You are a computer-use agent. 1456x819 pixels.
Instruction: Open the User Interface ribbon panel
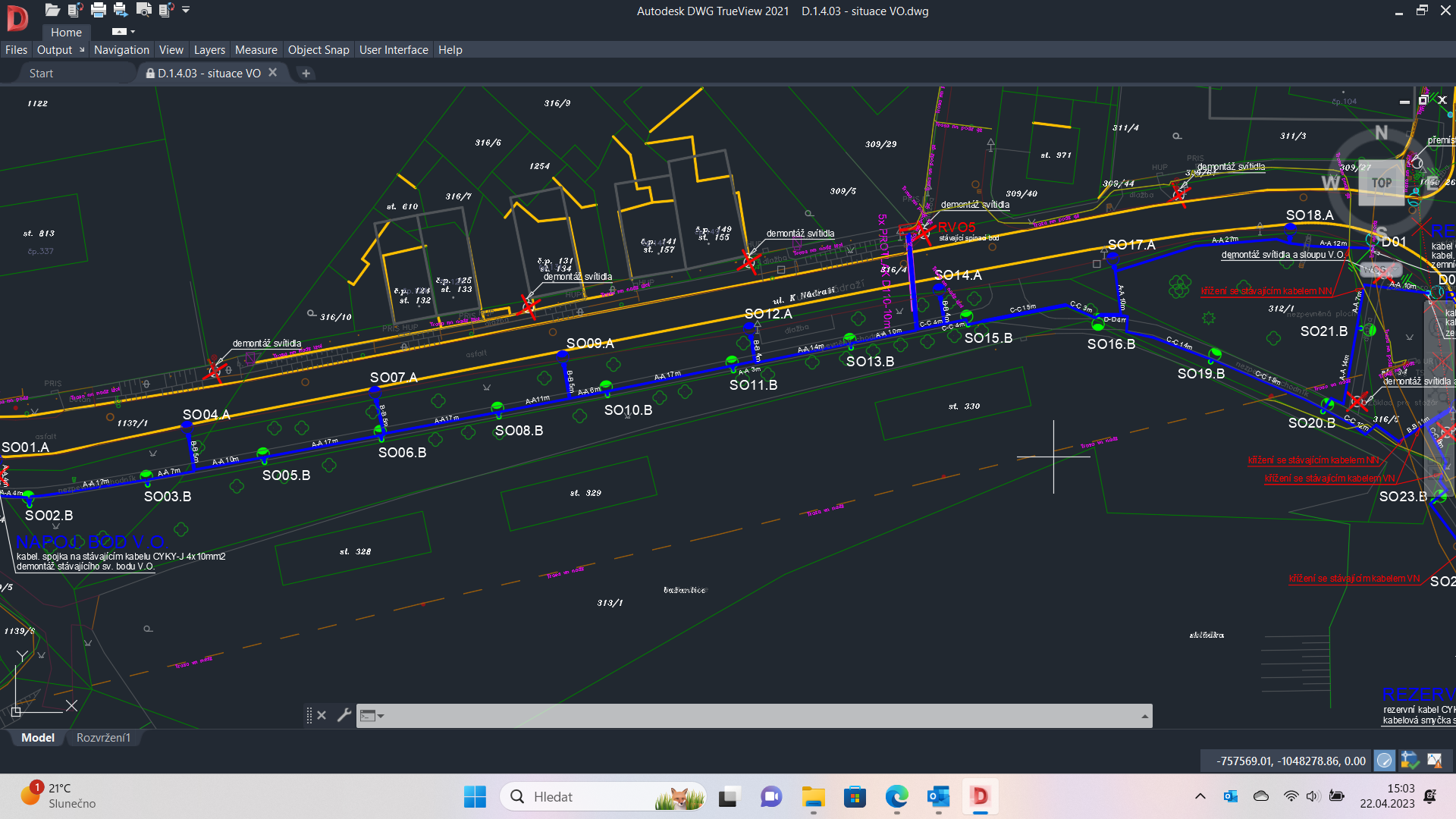(x=394, y=49)
